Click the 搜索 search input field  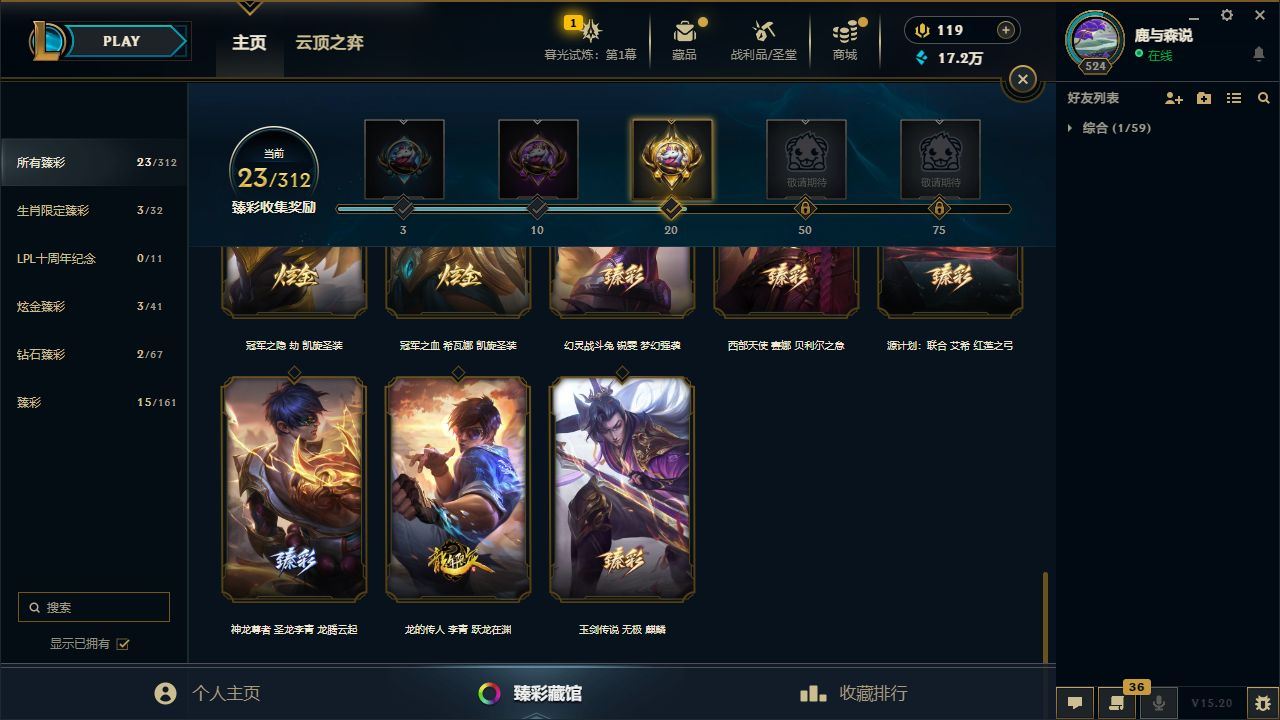pos(94,607)
